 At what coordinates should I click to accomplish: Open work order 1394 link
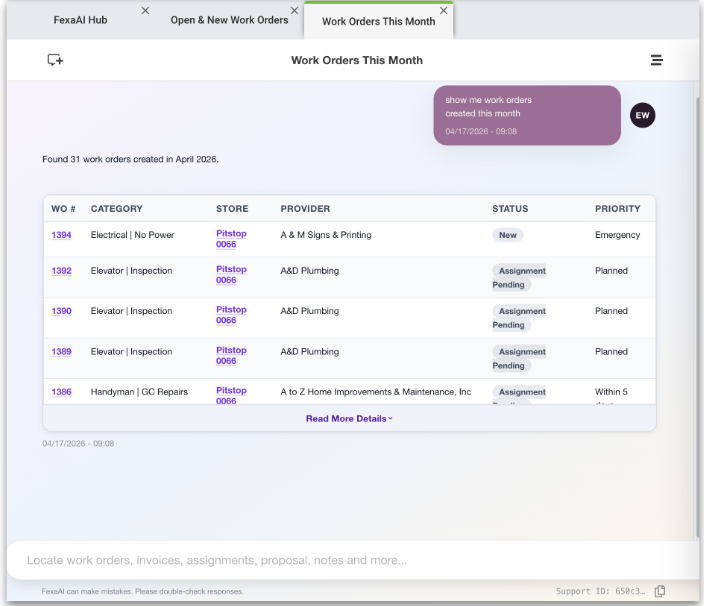coord(61,235)
